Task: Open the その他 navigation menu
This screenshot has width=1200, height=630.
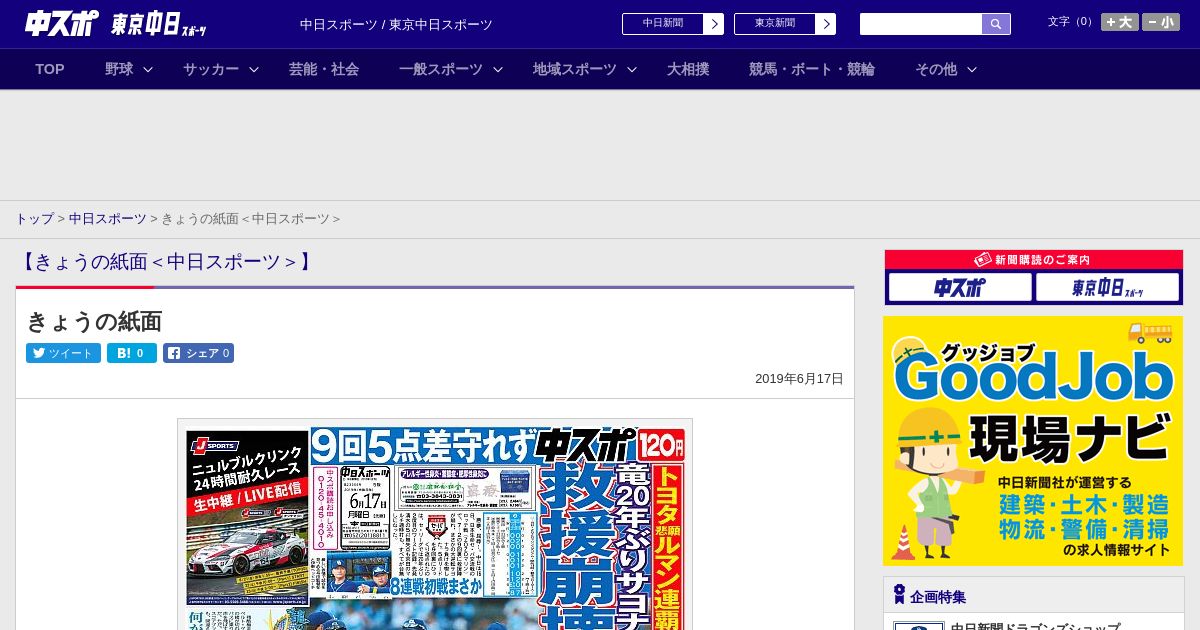Action: (936, 69)
